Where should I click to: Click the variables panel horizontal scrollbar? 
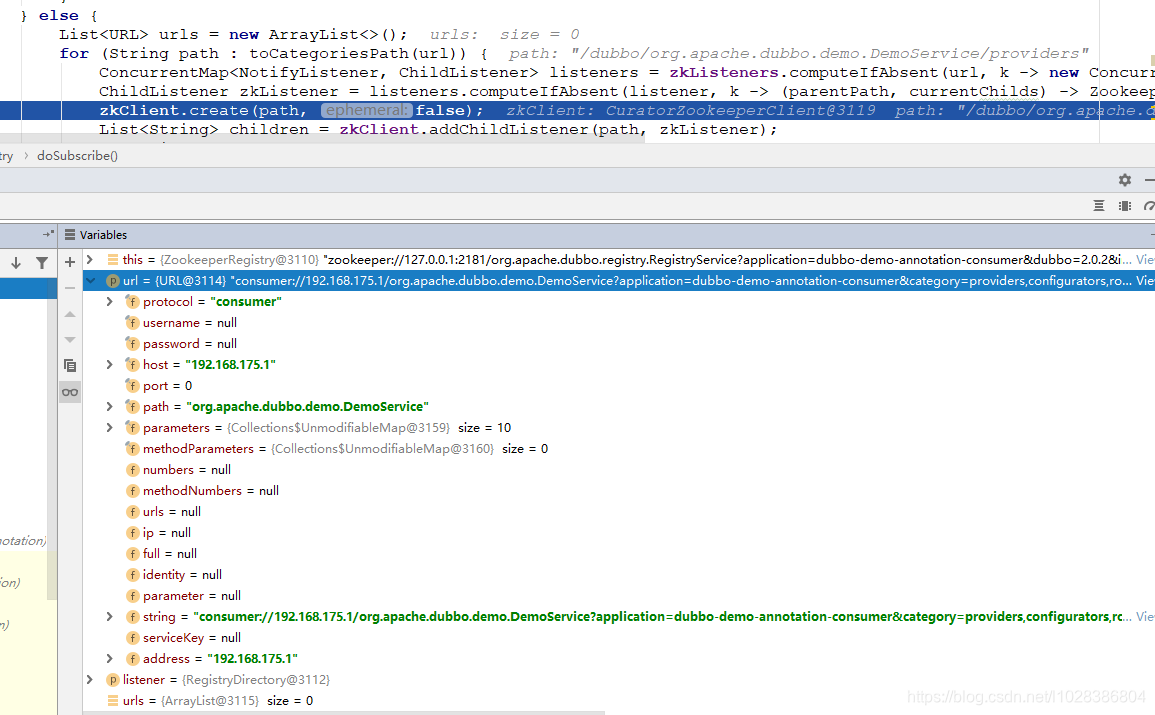pyautogui.click(x=343, y=713)
